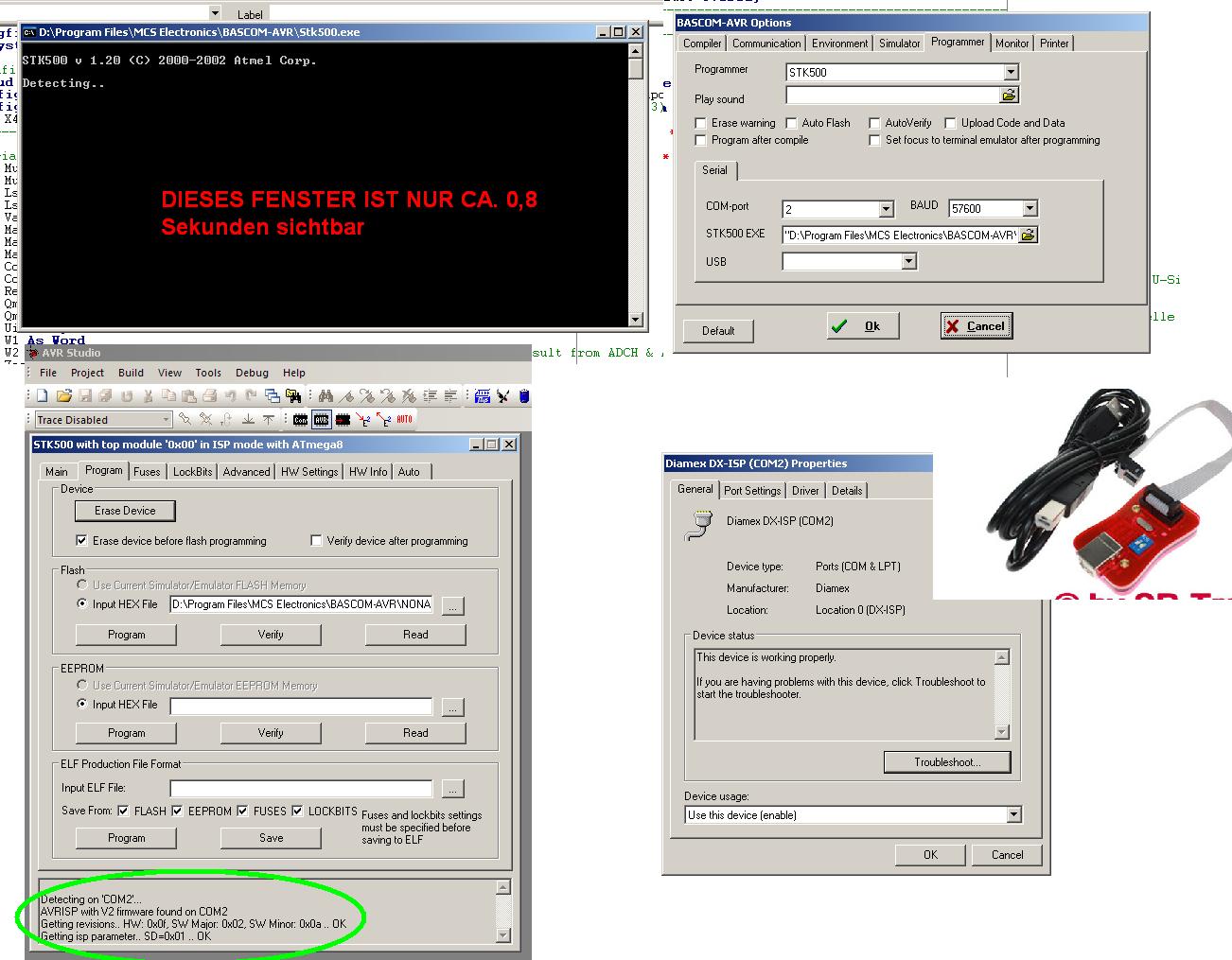The image size is (1232, 960).
Task: Open the COM-port dropdown showing 2
Action: coord(886,209)
